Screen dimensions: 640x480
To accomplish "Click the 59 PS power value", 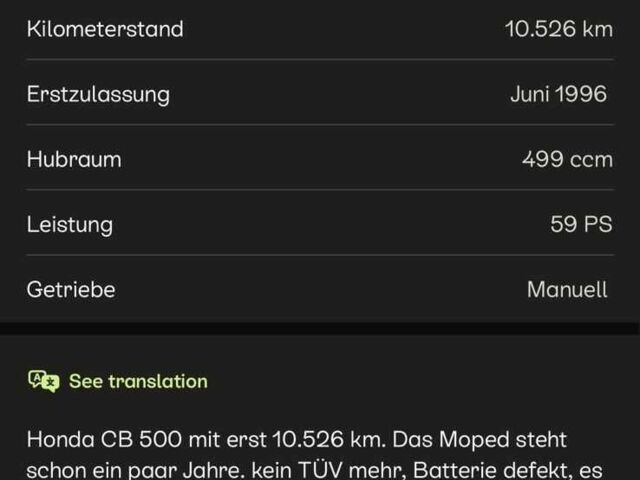I will click(581, 224).
